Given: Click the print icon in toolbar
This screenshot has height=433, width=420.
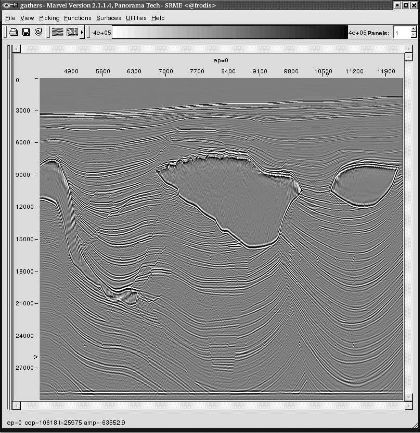Looking at the screenshot, I should click(13, 32).
